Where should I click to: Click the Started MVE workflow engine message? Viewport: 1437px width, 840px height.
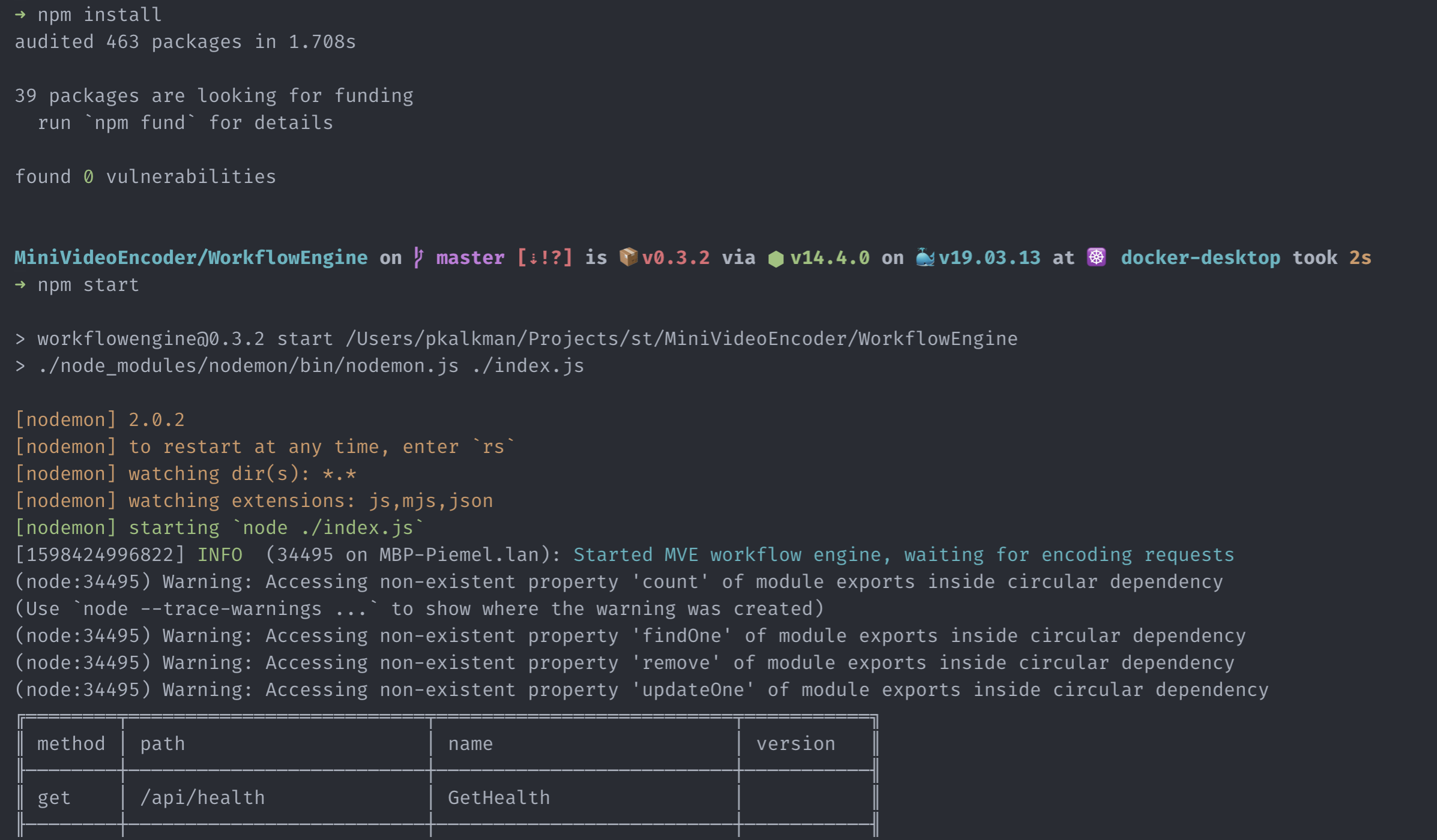[x=903, y=554]
